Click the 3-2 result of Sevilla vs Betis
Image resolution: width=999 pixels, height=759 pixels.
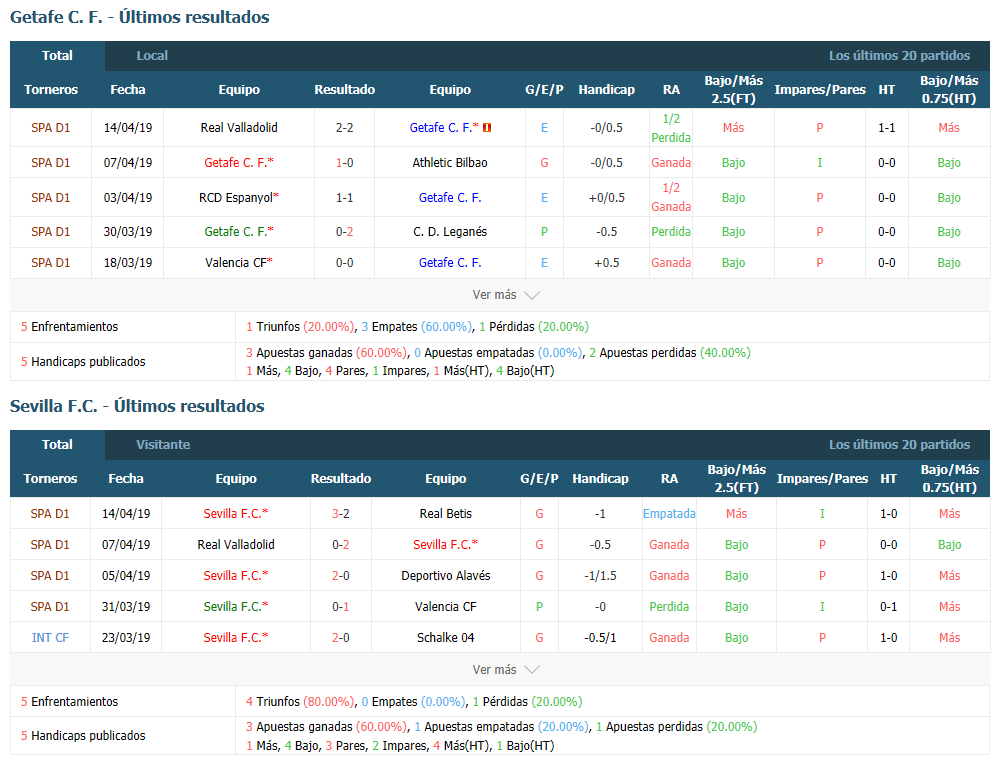coord(341,514)
